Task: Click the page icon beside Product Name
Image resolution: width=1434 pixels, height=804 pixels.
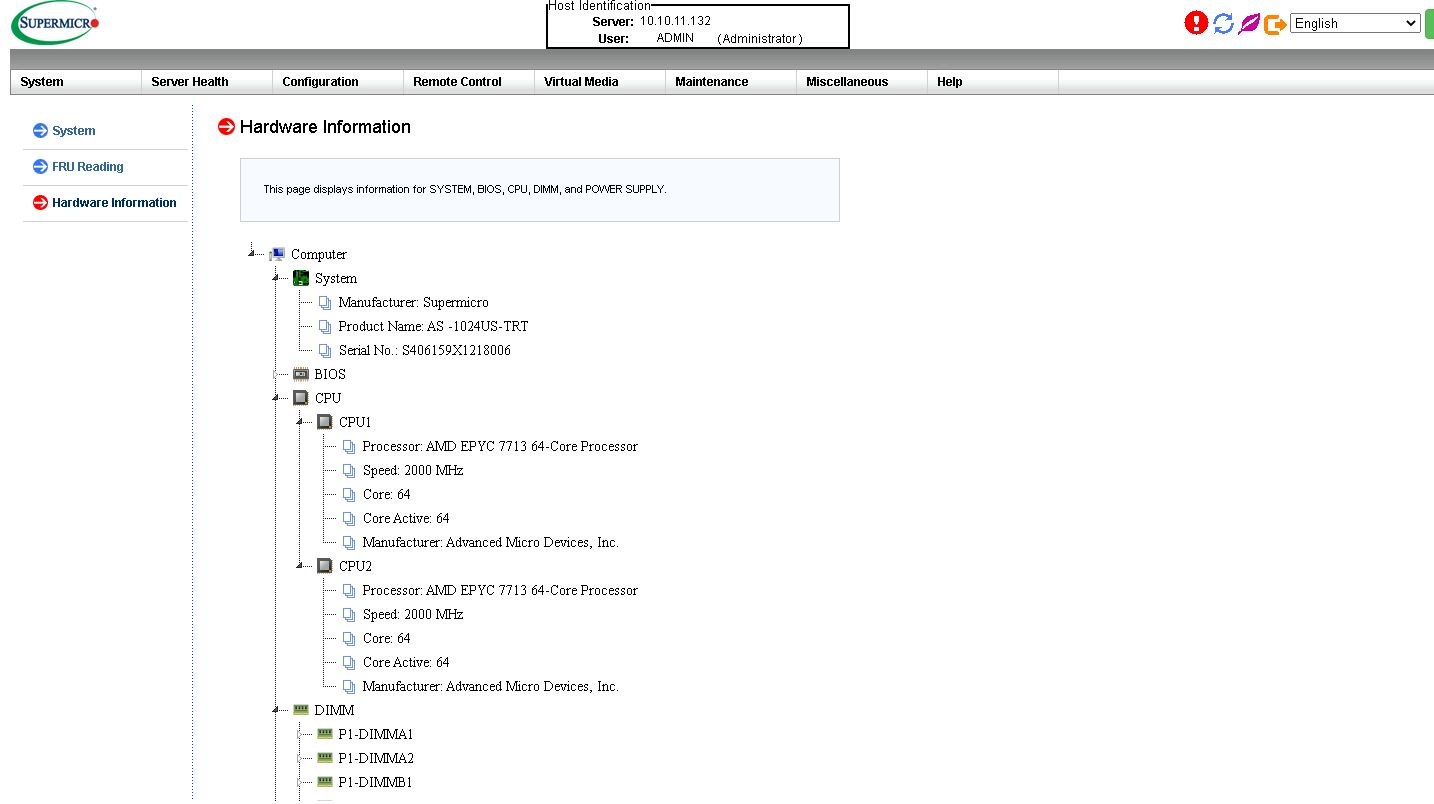Action: click(325, 326)
